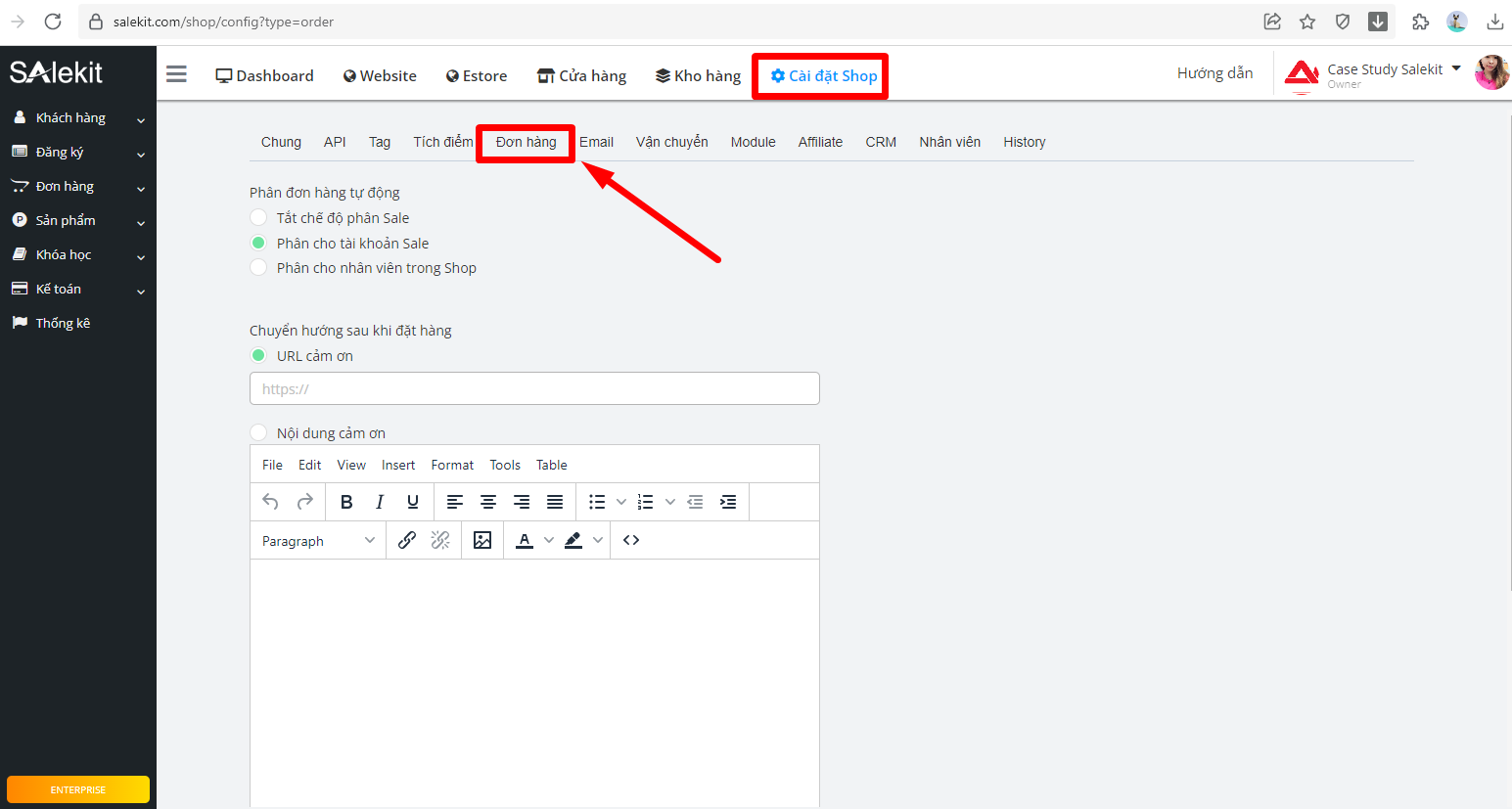Select 'Nội dung cảm ơn' radio option
The image size is (1512, 809).
click(258, 432)
